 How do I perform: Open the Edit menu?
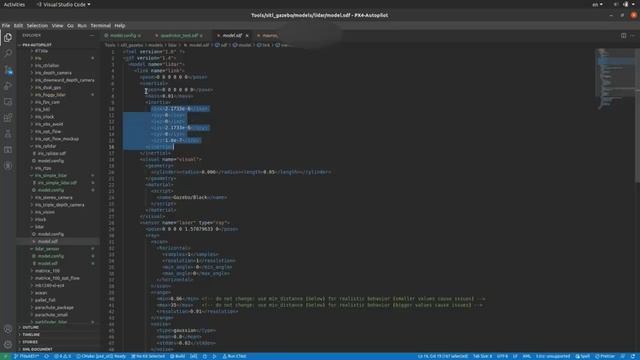18,25
